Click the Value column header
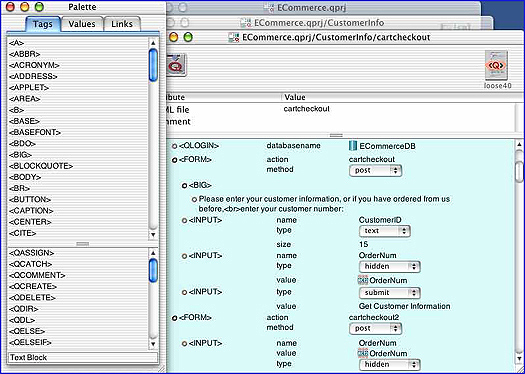Viewport: 525px width, 374px height. click(x=295, y=97)
